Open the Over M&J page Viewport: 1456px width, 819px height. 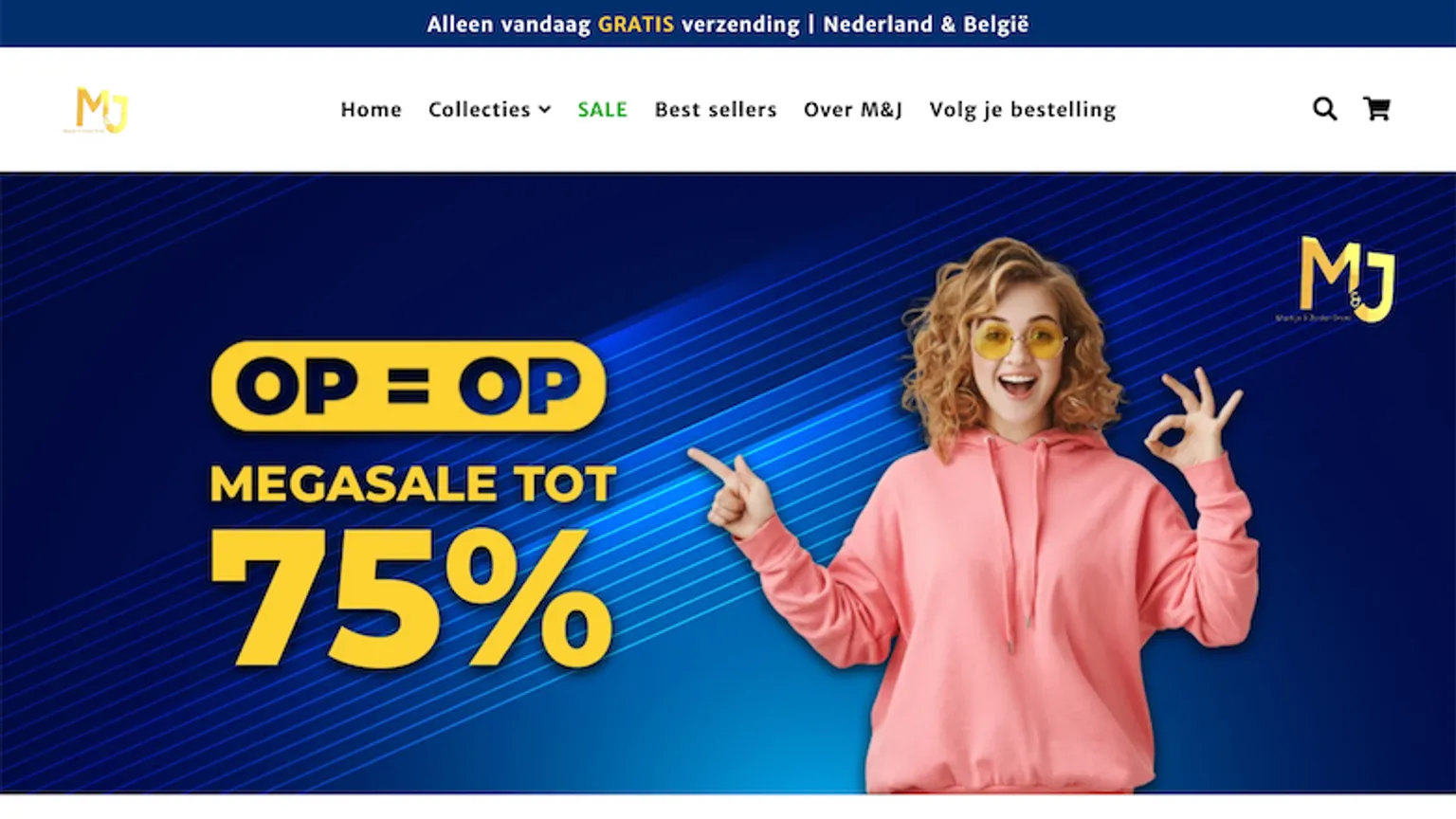pos(853,110)
